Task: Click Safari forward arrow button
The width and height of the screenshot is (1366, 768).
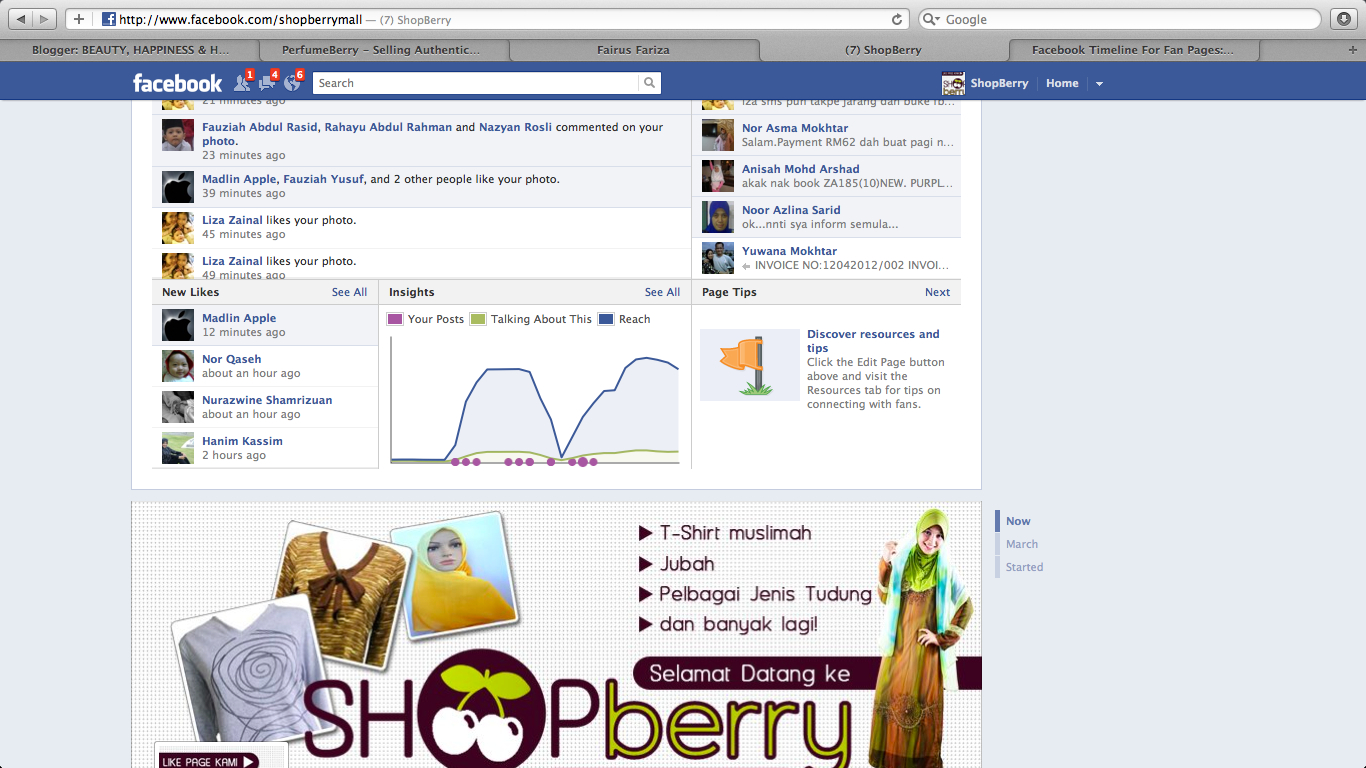Action: tap(45, 19)
